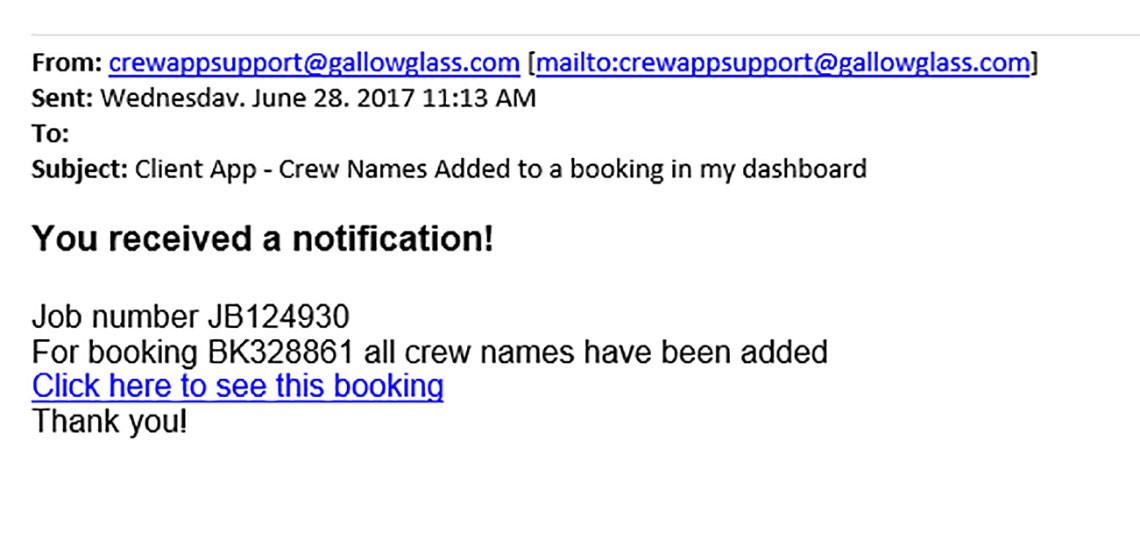Click the 'You received a notification!' heading
This screenshot has height=550, width=1140.
click(263, 239)
